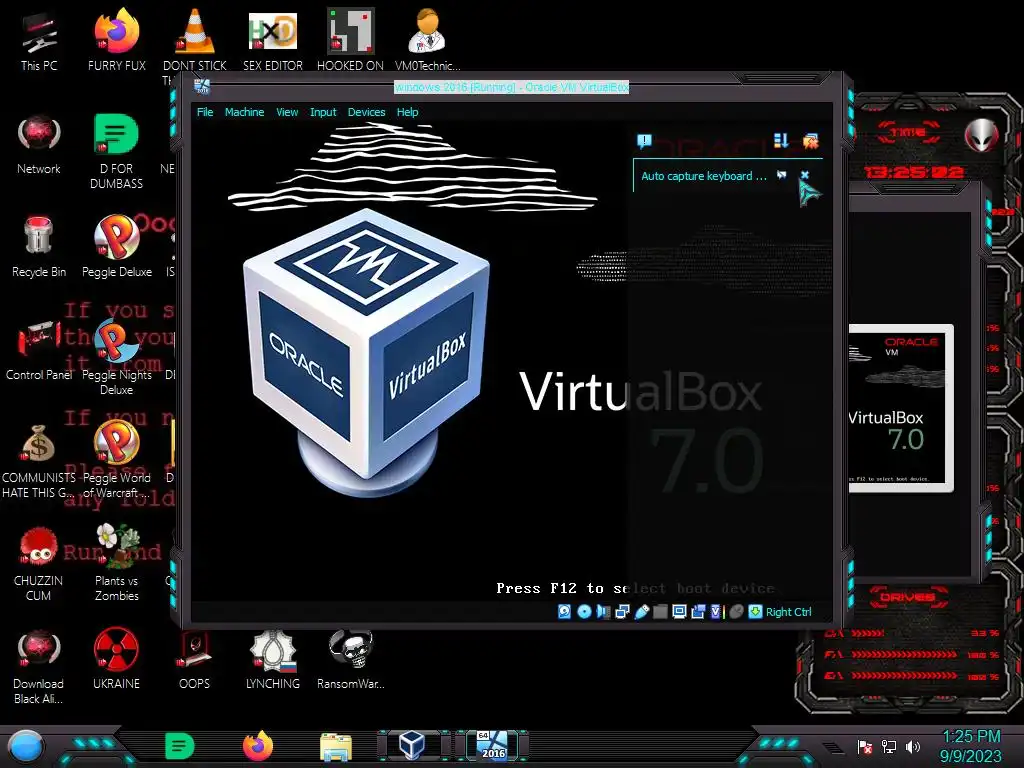1024x768 pixels.
Task: Open the Help menu
Action: pos(408,112)
